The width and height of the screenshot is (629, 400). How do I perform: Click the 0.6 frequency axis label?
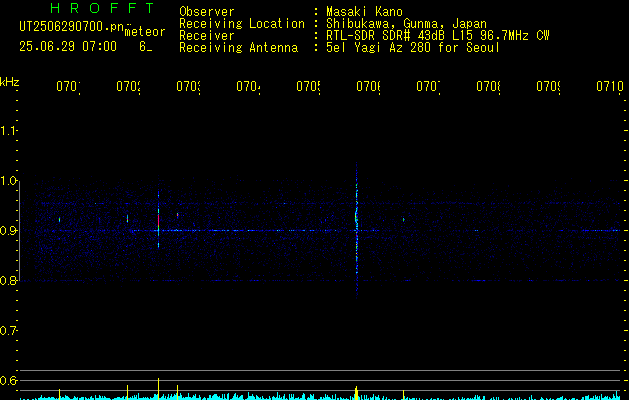click(x=8, y=380)
